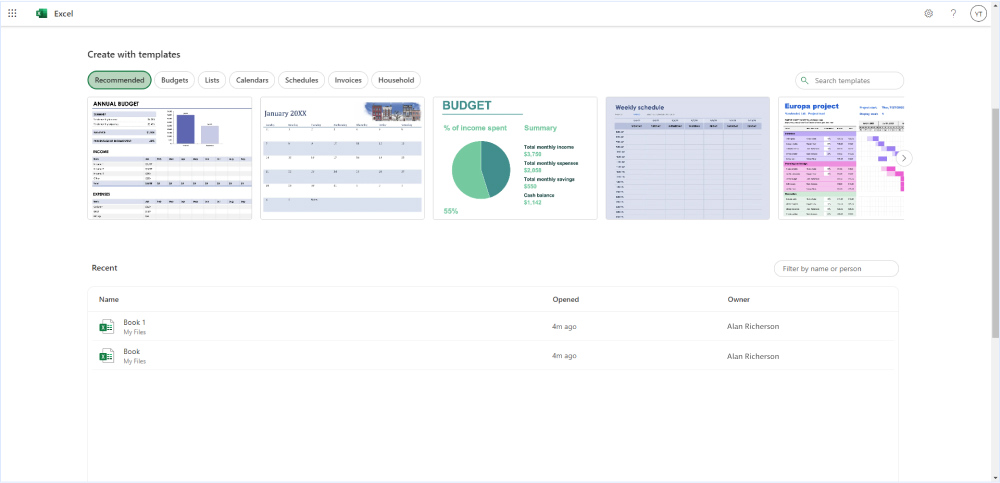Click the Book 1 spreadsheet file icon

[106, 327]
